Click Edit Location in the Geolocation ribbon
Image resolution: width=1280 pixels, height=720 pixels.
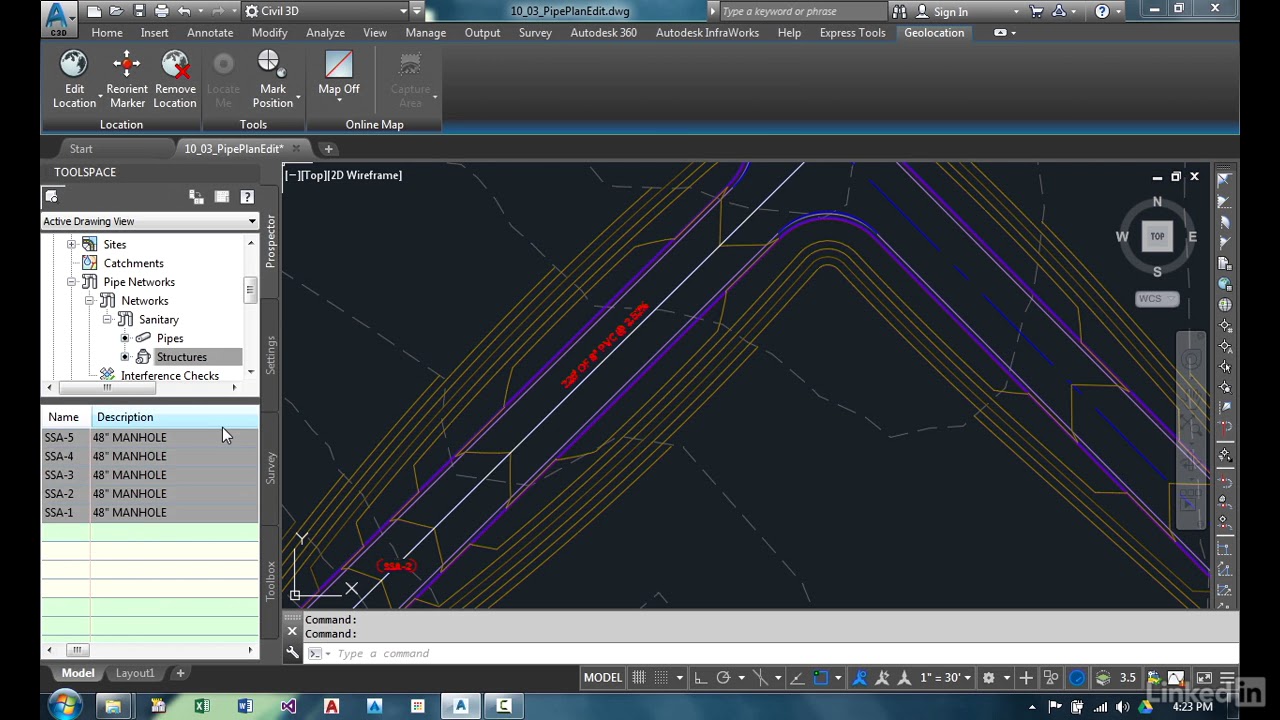click(74, 79)
